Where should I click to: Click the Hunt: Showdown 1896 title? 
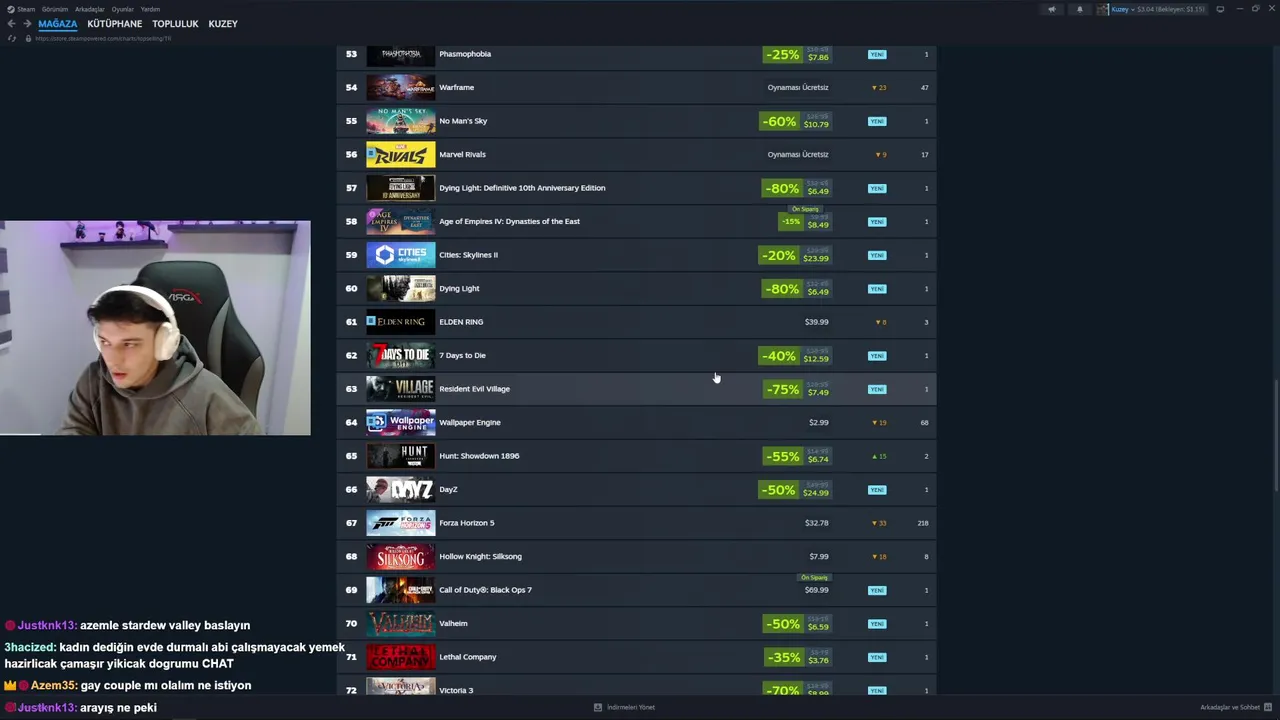479,456
